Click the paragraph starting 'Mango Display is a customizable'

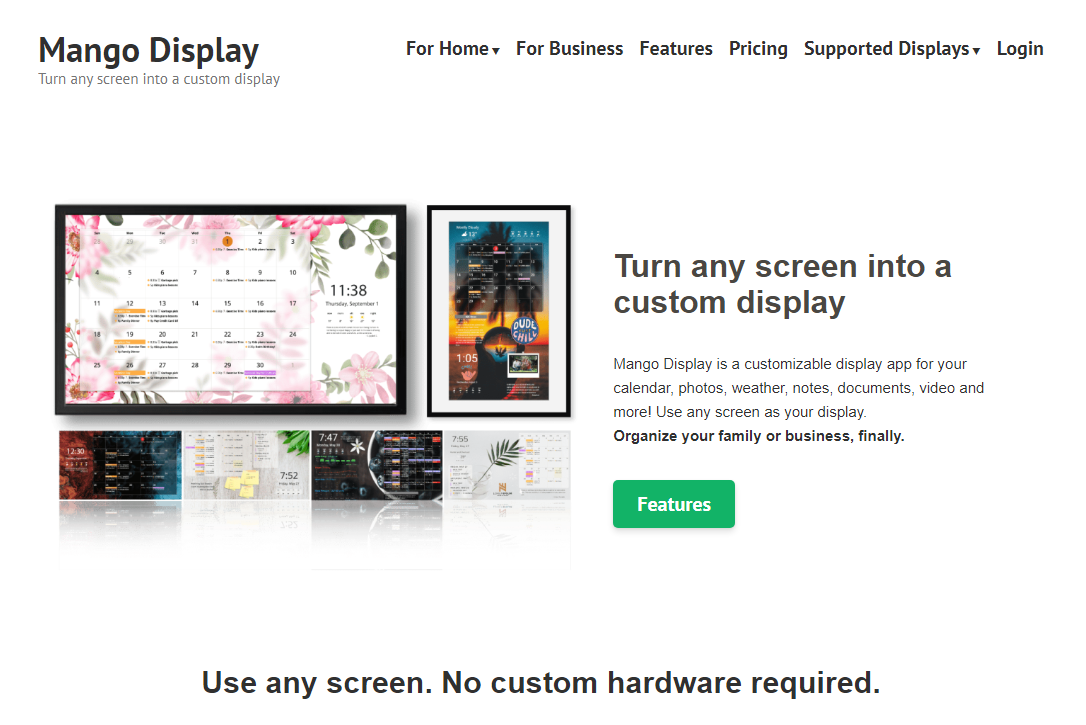coord(799,388)
